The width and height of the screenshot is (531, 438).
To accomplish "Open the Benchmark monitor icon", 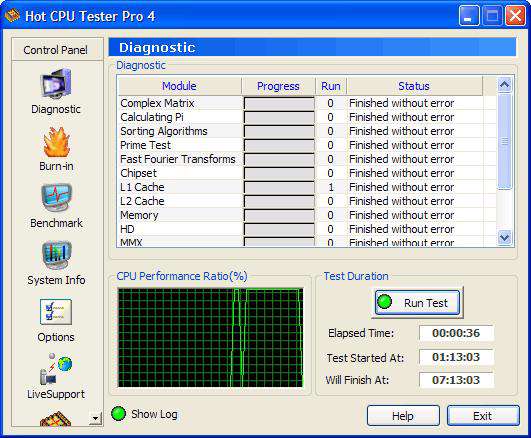I will (56, 198).
